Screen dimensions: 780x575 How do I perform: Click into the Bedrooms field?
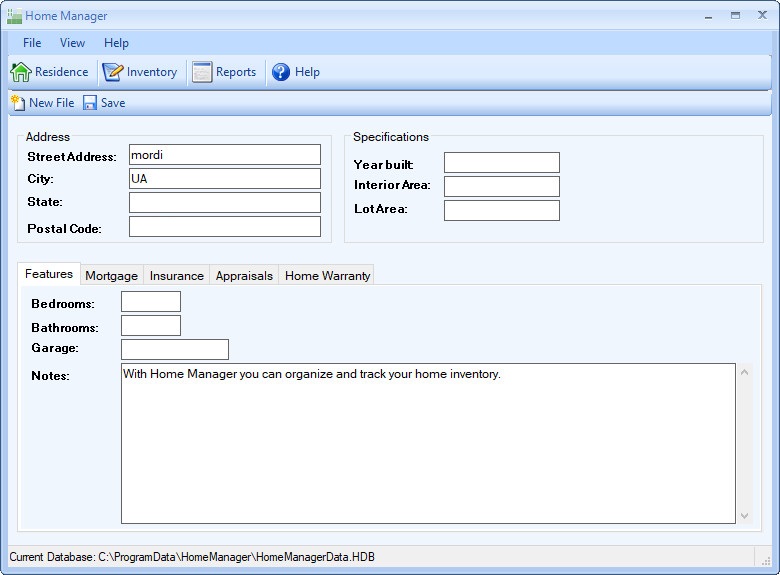coord(151,302)
